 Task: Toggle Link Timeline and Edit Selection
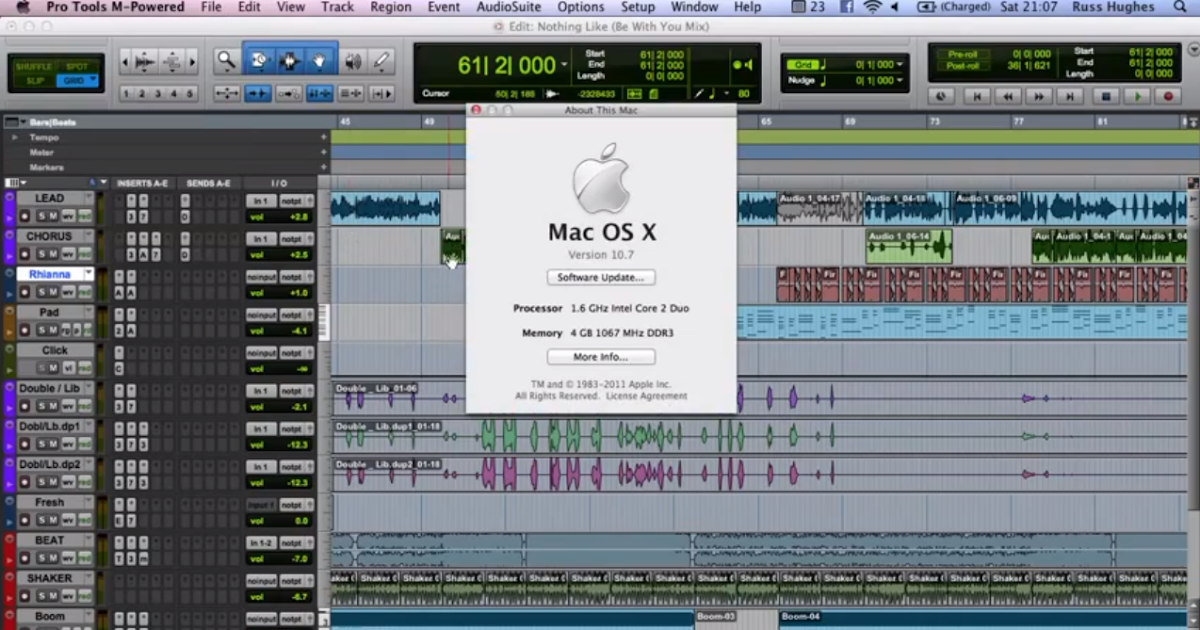pyautogui.click(x=320, y=93)
